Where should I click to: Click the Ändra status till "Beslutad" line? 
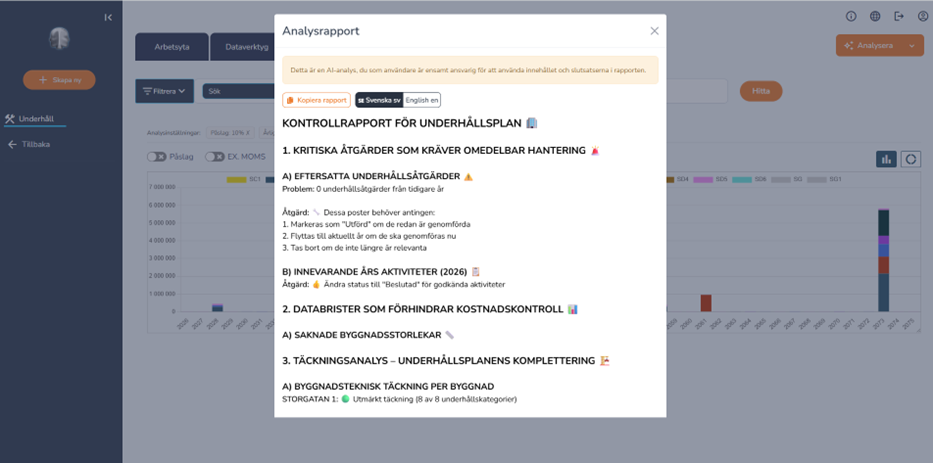pyautogui.click(x=393, y=284)
